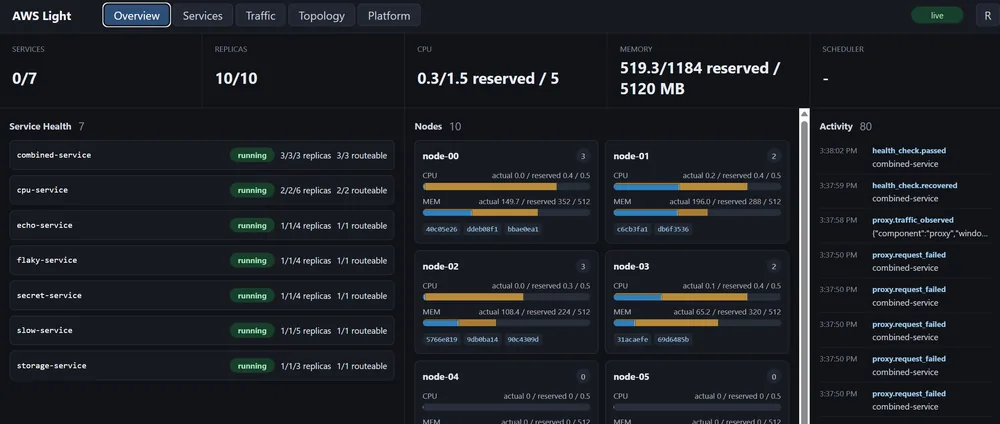
Task: Click replica chip 40c05e26
Action: [x=441, y=229]
